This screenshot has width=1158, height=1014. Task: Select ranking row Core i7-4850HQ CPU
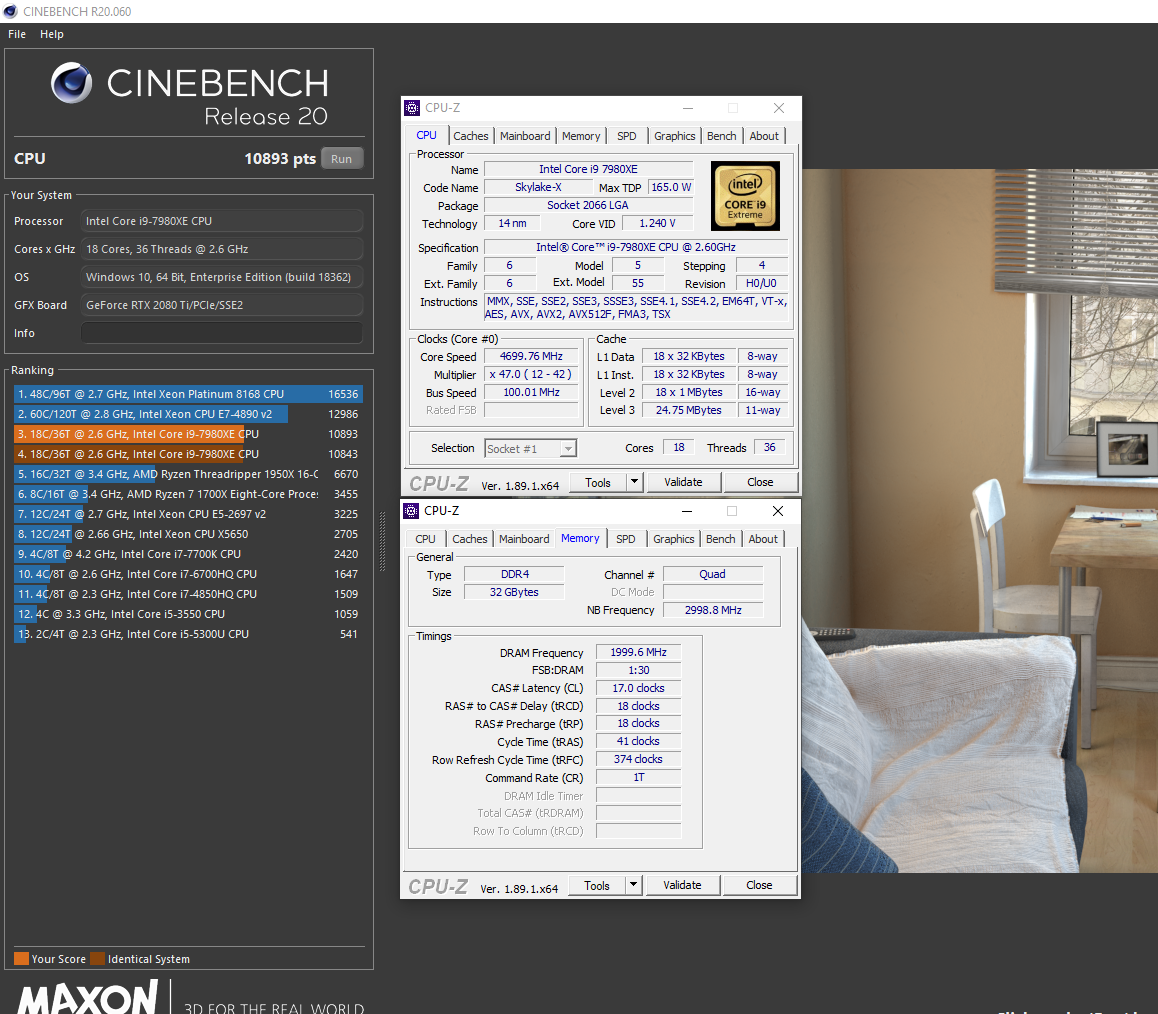[x=188, y=594]
